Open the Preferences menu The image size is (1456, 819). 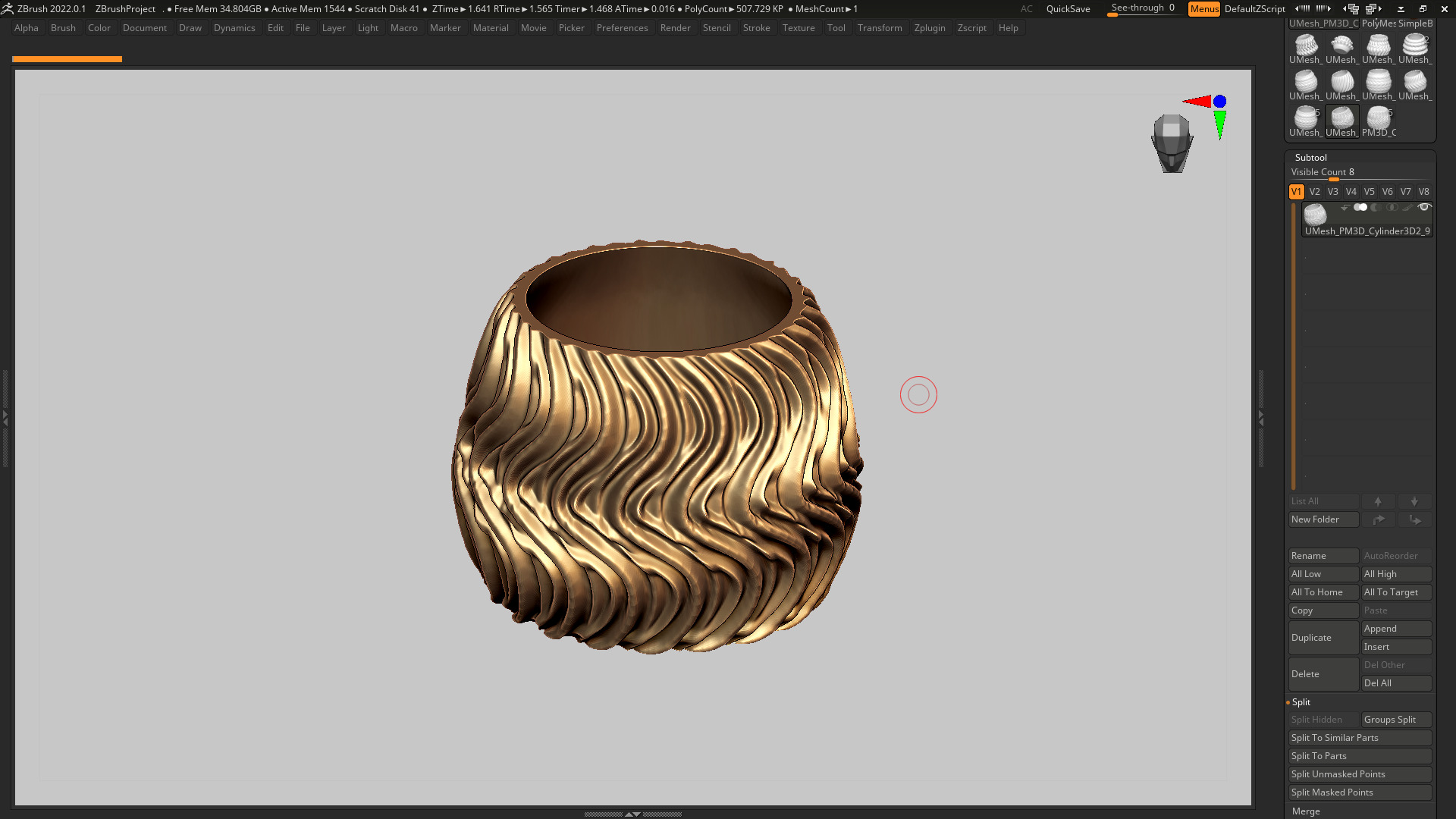coord(622,28)
